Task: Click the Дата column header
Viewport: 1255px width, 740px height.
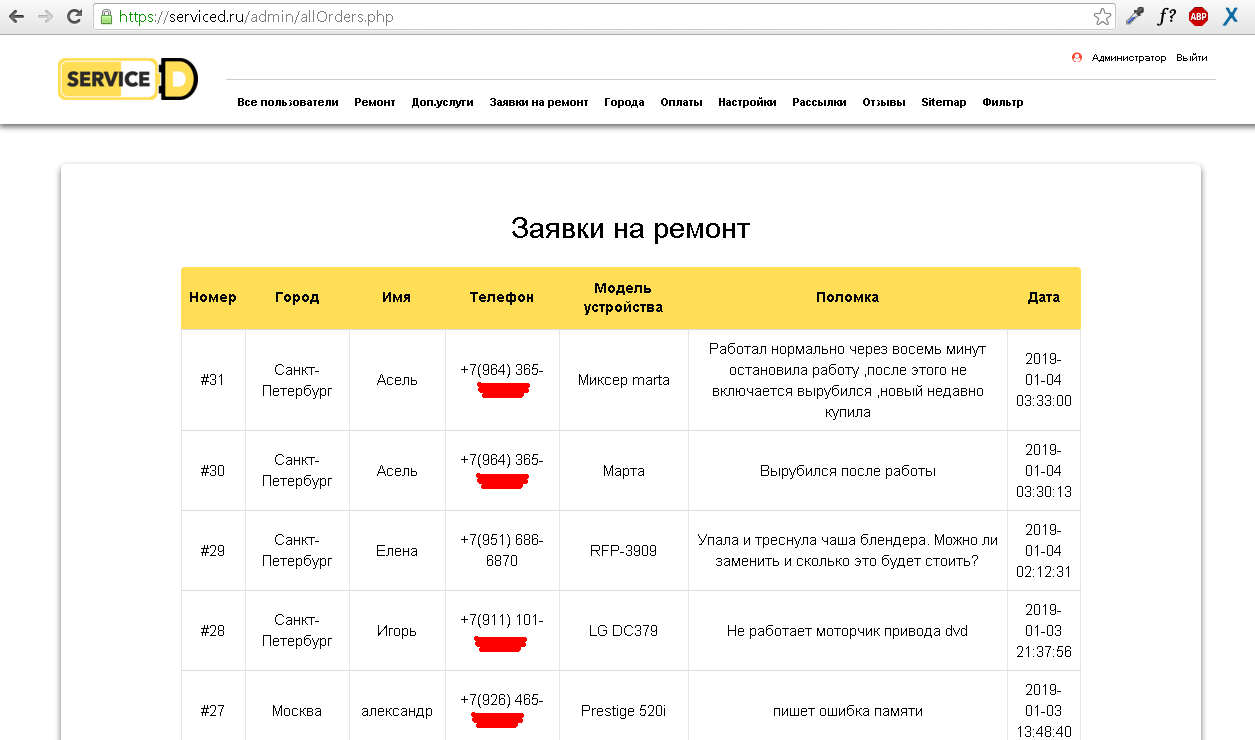Action: point(1044,297)
